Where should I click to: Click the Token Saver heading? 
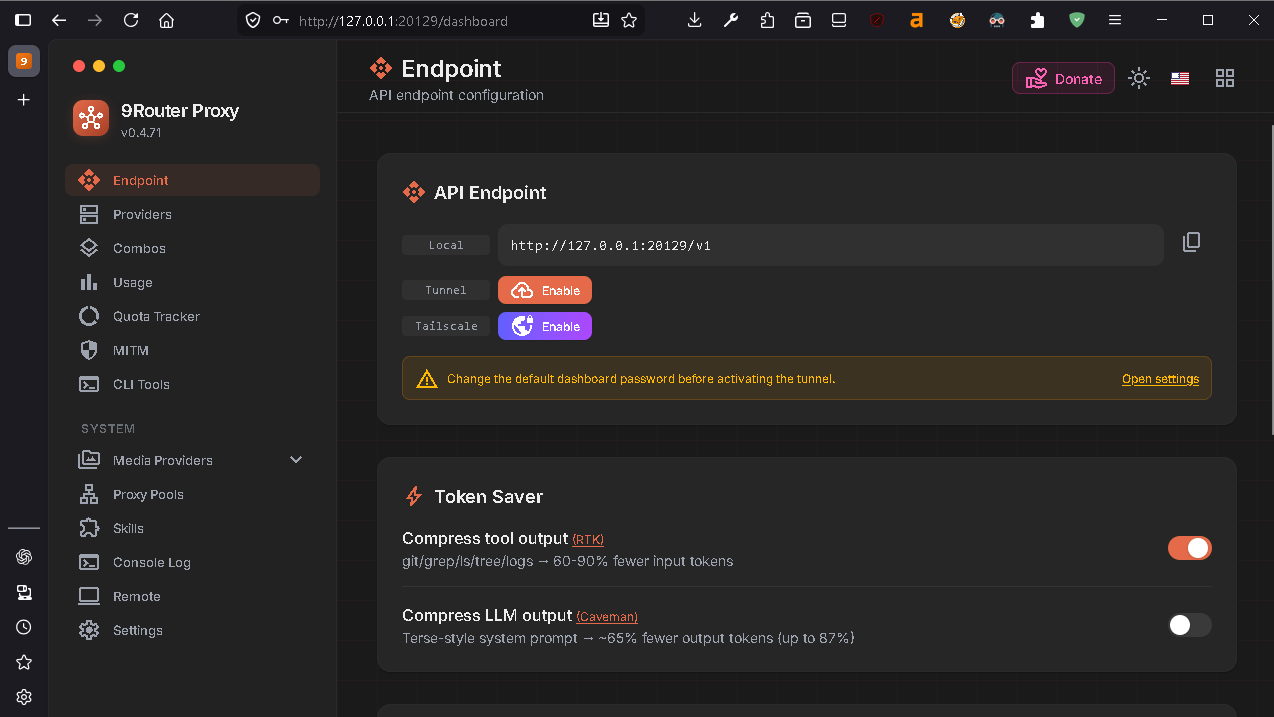[x=489, y=496]
